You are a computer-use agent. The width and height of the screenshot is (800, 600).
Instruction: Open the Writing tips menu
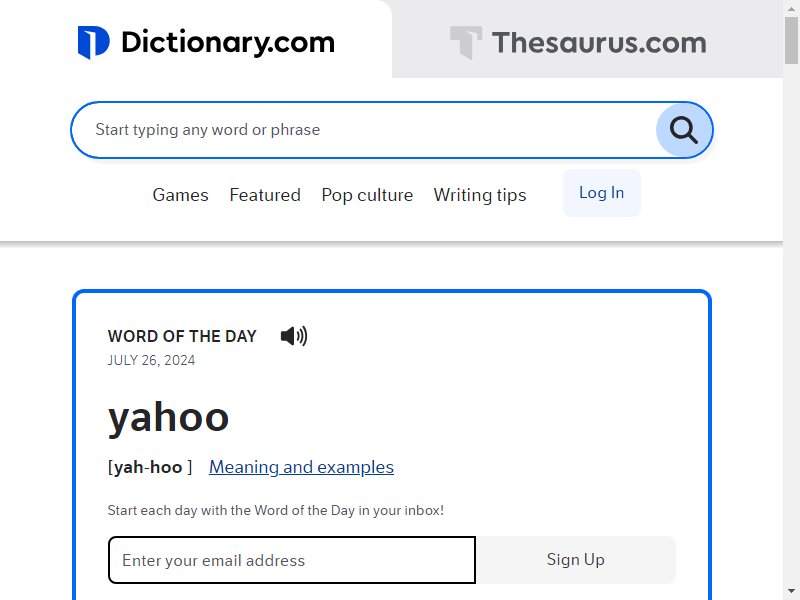pyautogui.click(x=480, y=195)
